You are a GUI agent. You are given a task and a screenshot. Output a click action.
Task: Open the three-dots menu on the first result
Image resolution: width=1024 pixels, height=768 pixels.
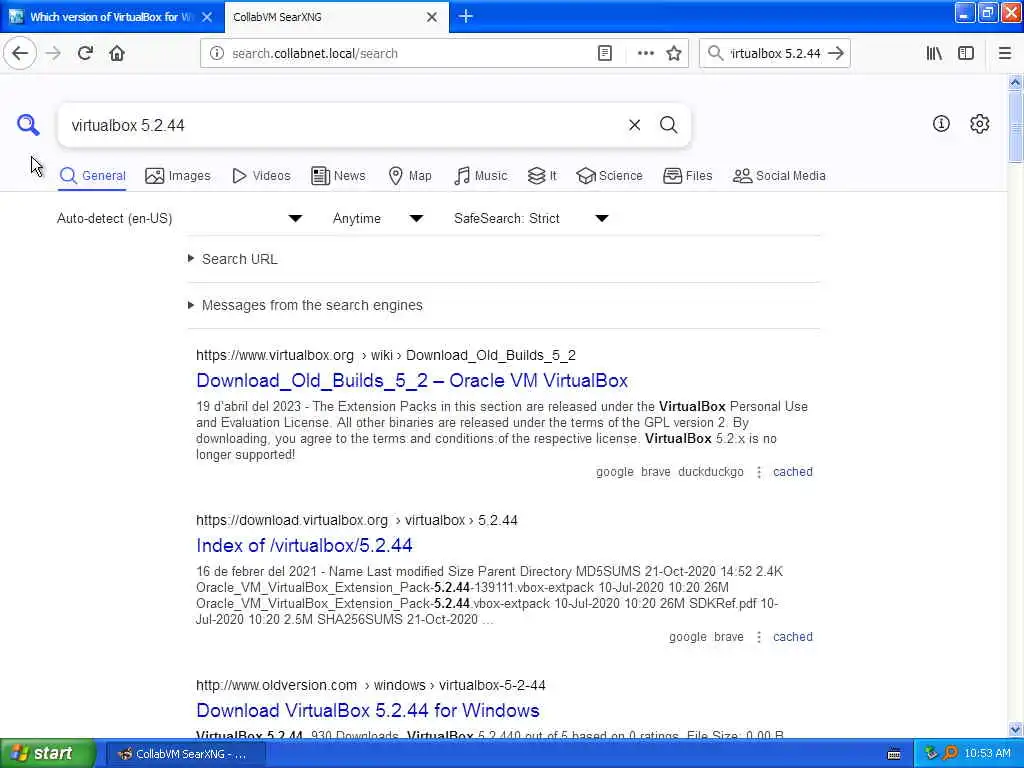coord(758,472)
